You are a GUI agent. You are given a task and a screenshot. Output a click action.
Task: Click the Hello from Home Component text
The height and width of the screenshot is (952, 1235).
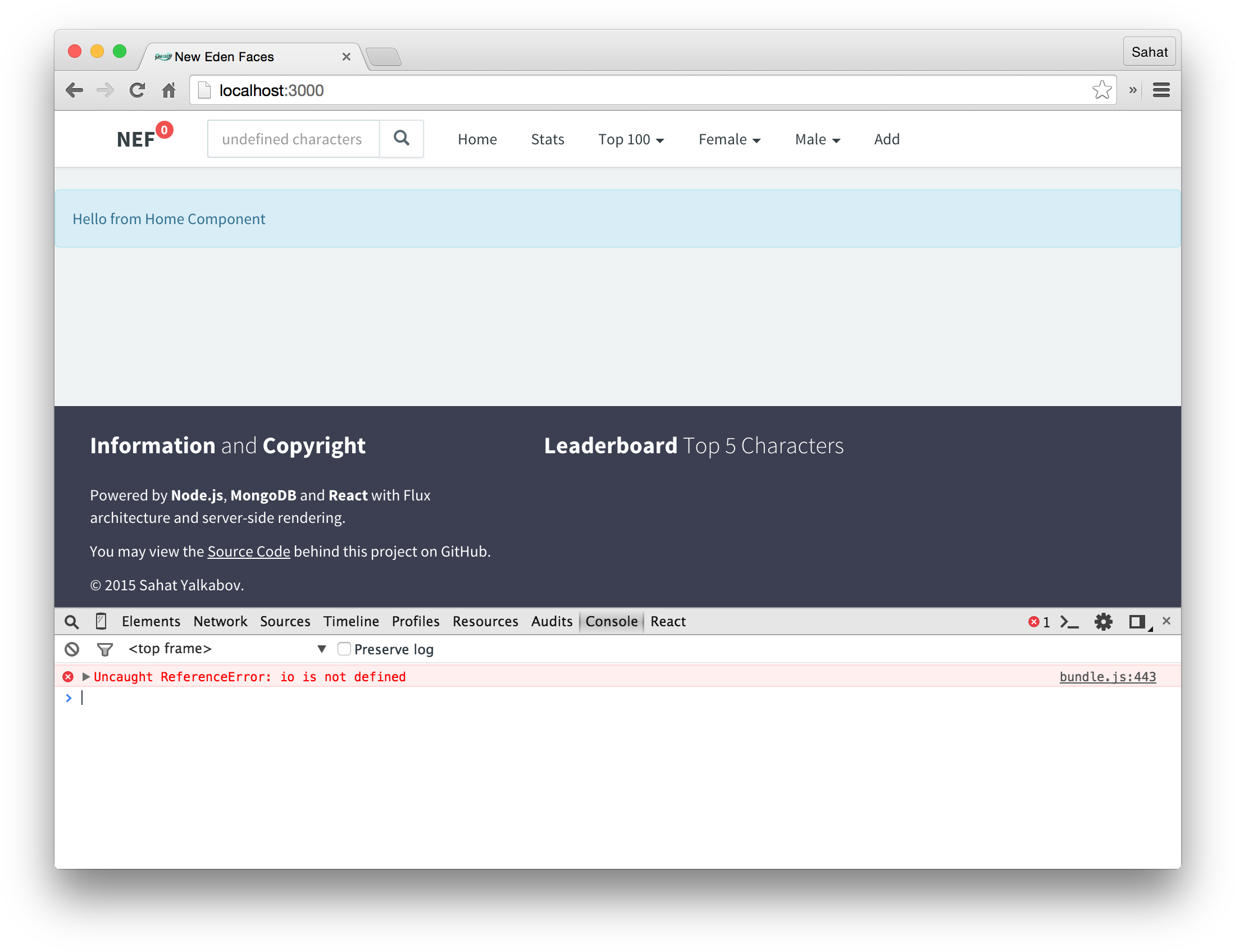(x=168, y=219)
